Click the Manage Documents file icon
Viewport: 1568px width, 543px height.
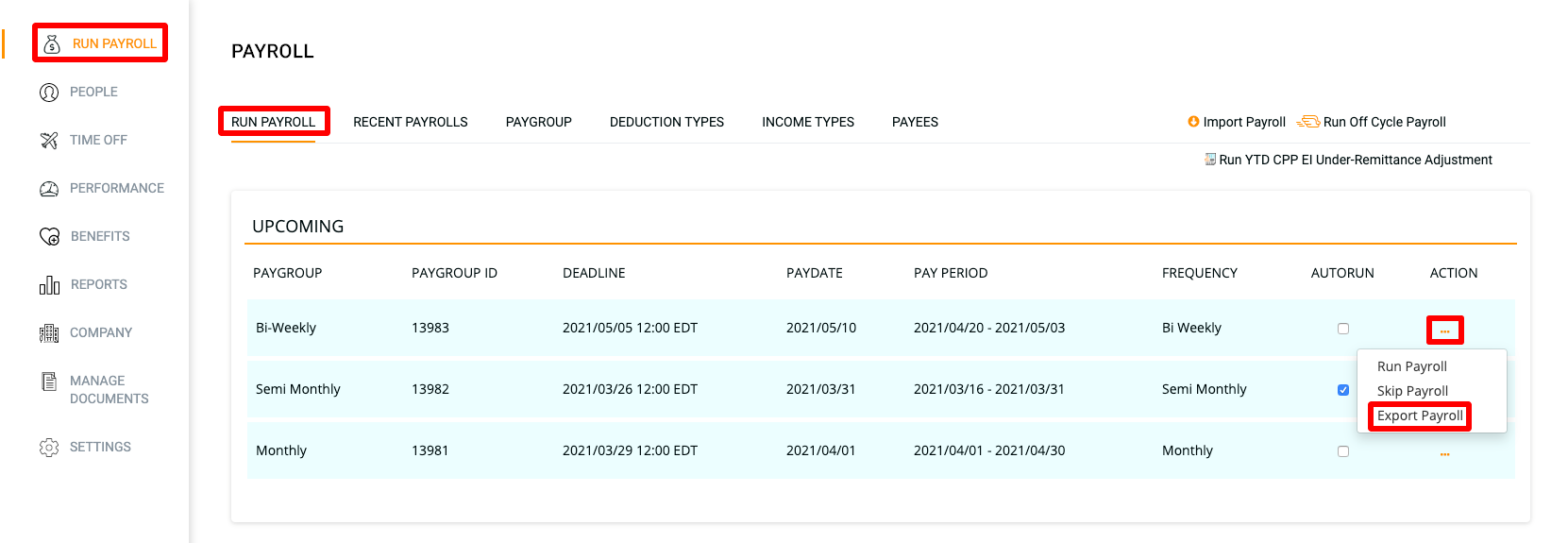tap(49, 382)
